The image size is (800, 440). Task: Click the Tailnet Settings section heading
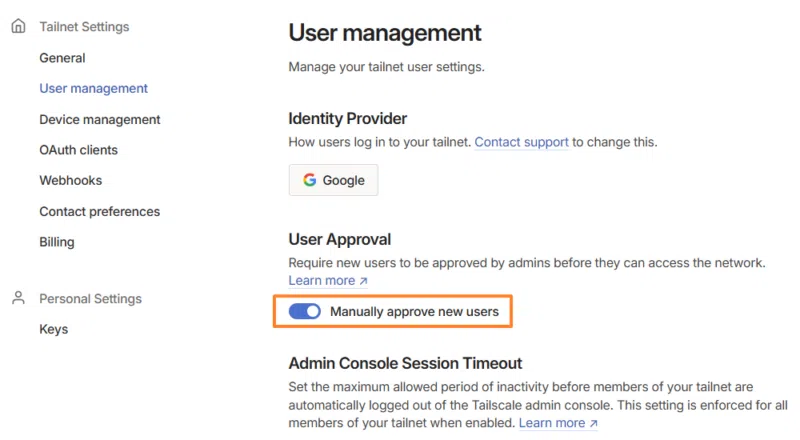point(84,27)
